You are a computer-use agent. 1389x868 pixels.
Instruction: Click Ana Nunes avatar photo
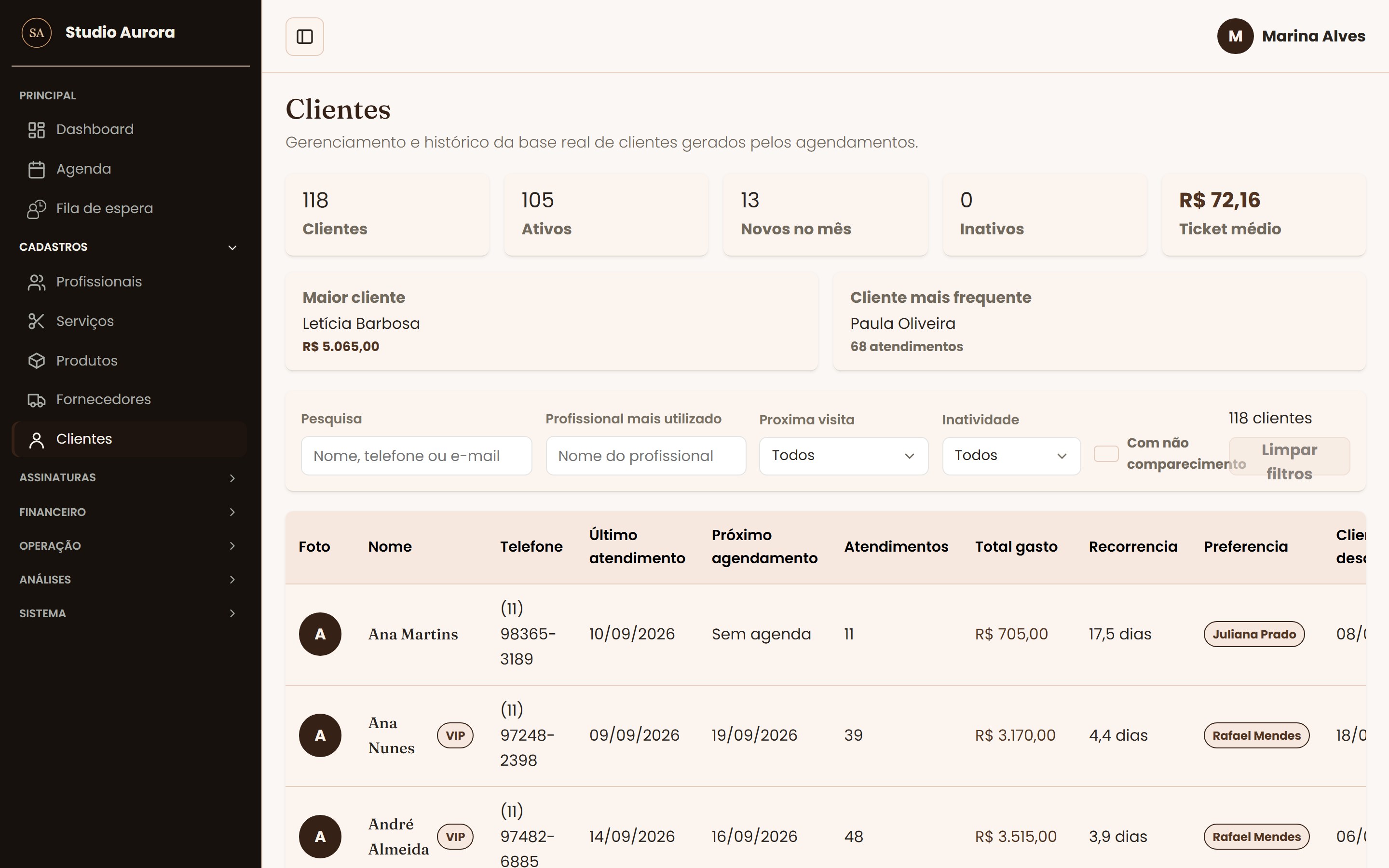pyautogui.click(x=320, y=735)
